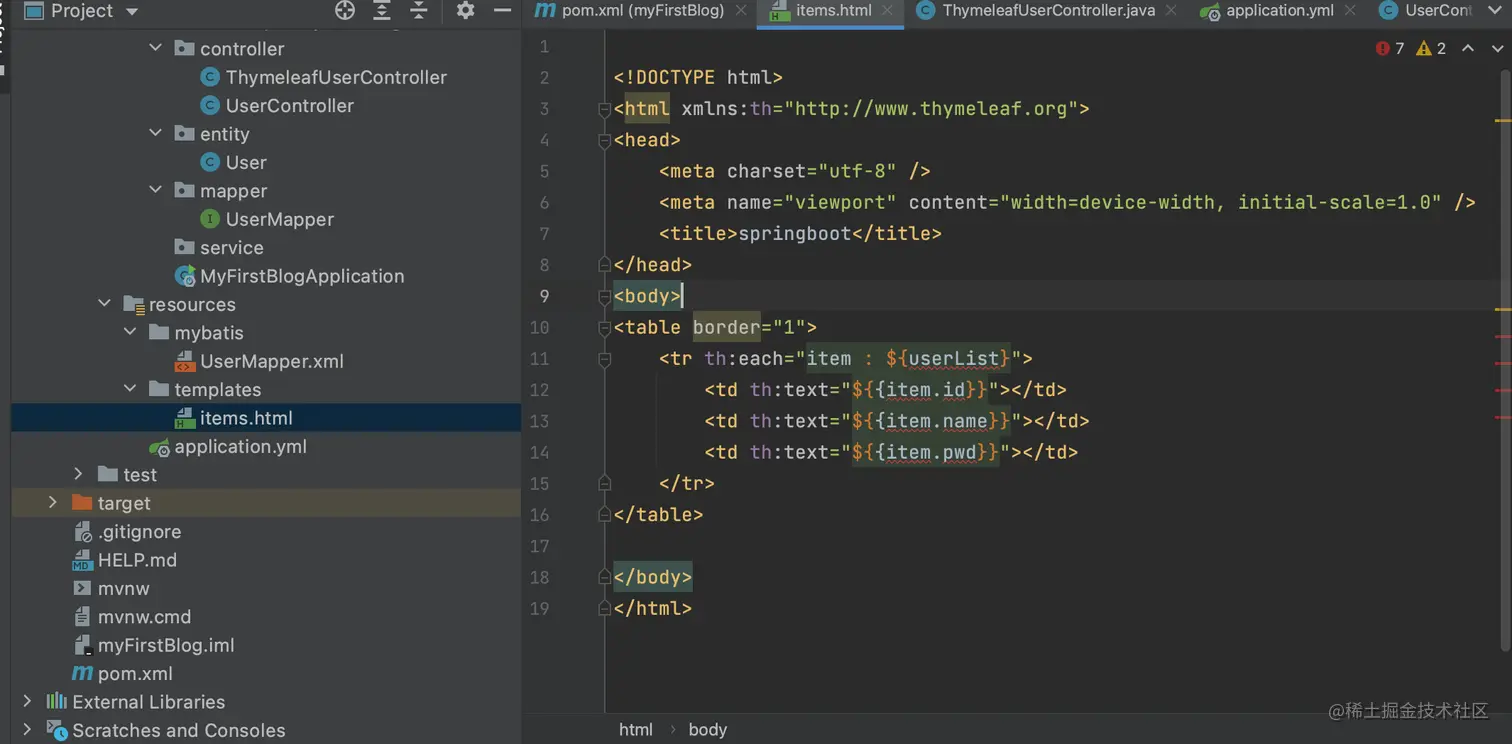The width and height of the screenshot is (1512, 744).
Task: Open Project panel settings gear
Action: coord(465,11)
